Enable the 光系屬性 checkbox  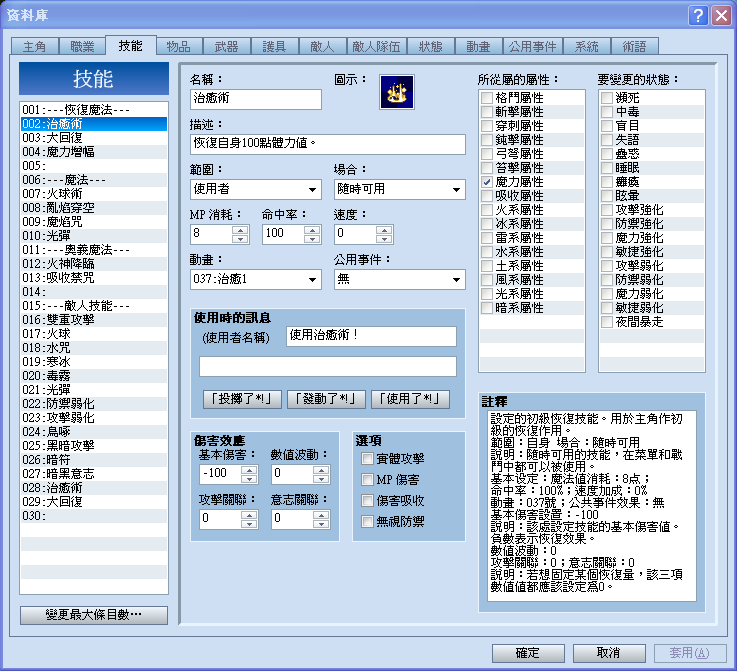pyautogui.click(x=487, y=294)
